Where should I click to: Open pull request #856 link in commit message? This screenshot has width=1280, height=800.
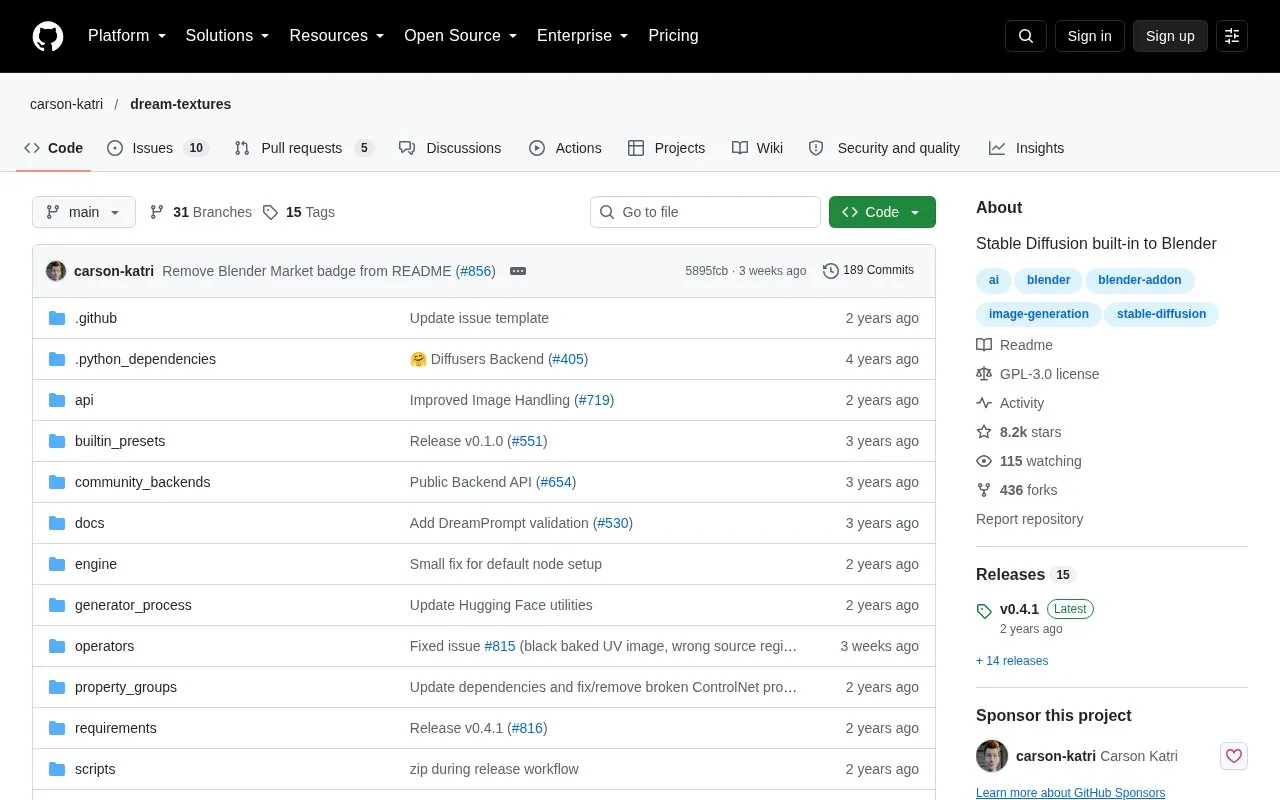coord(476,271)
